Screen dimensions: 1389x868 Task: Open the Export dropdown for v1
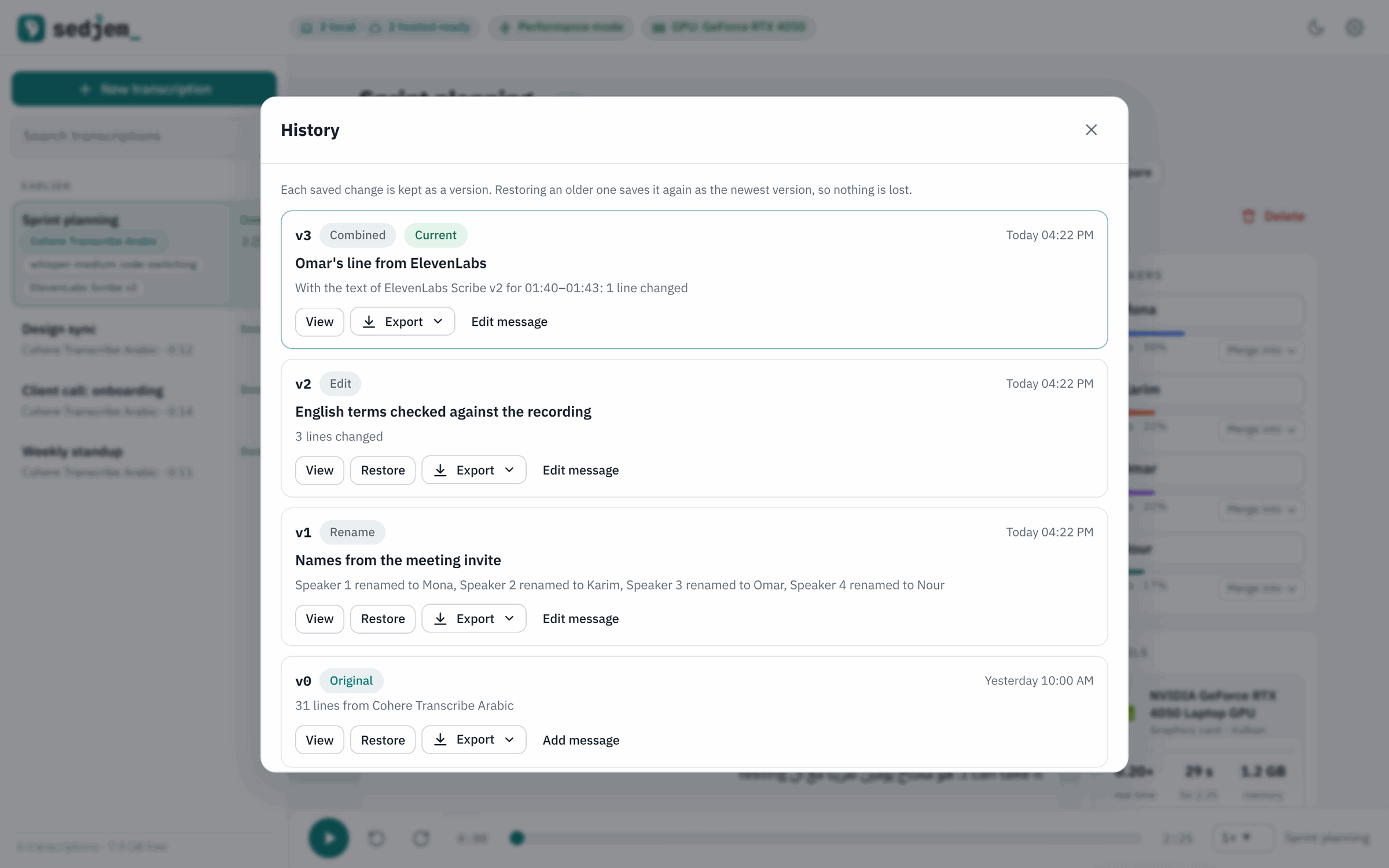tap(473, 619)
